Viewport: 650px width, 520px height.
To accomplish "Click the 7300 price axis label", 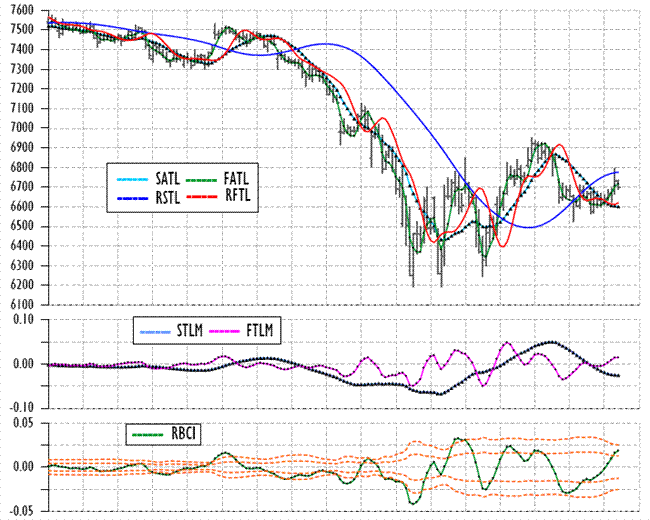I will (x=22, y=69).
